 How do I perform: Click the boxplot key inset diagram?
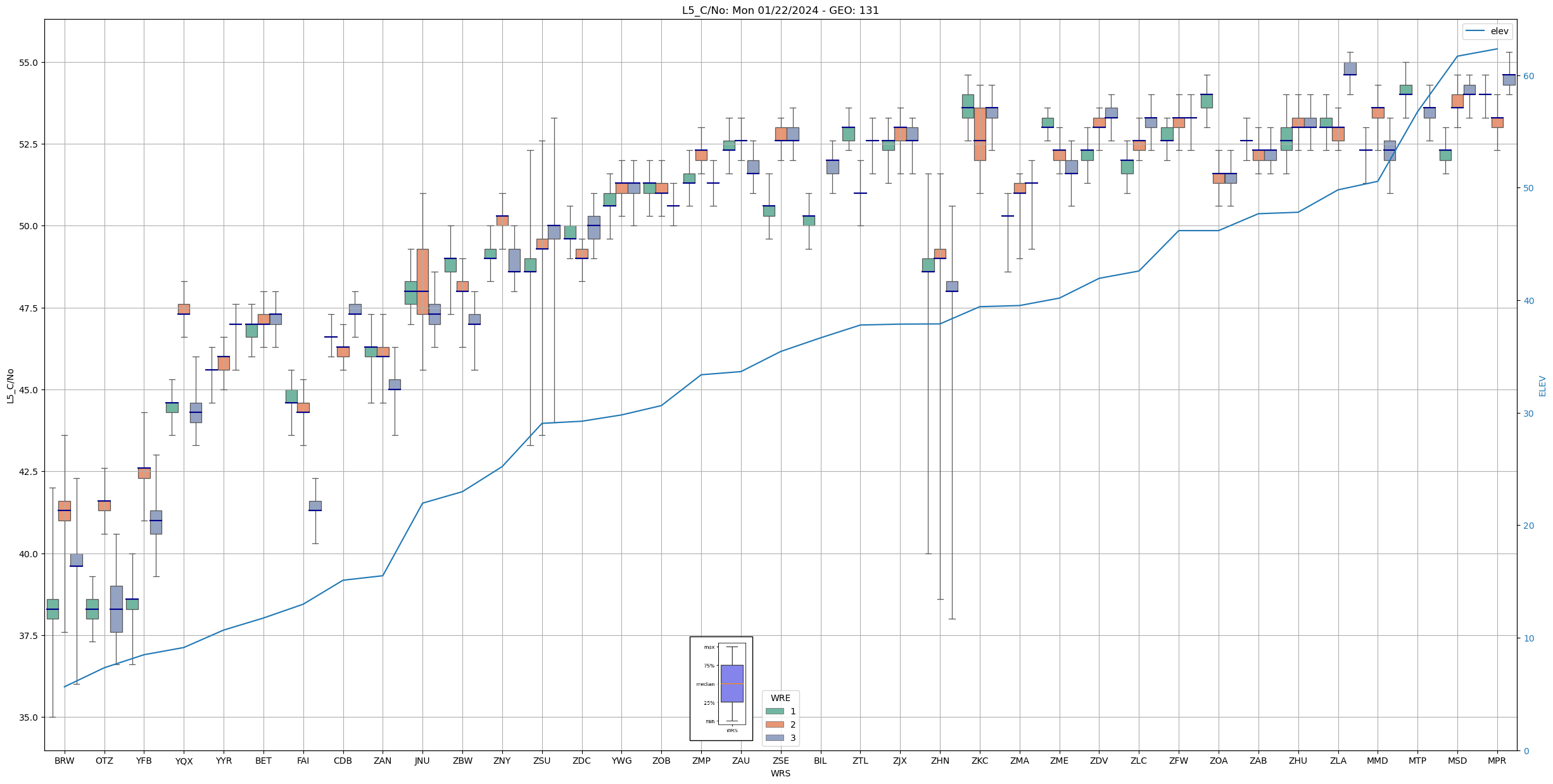pos(721,688)
